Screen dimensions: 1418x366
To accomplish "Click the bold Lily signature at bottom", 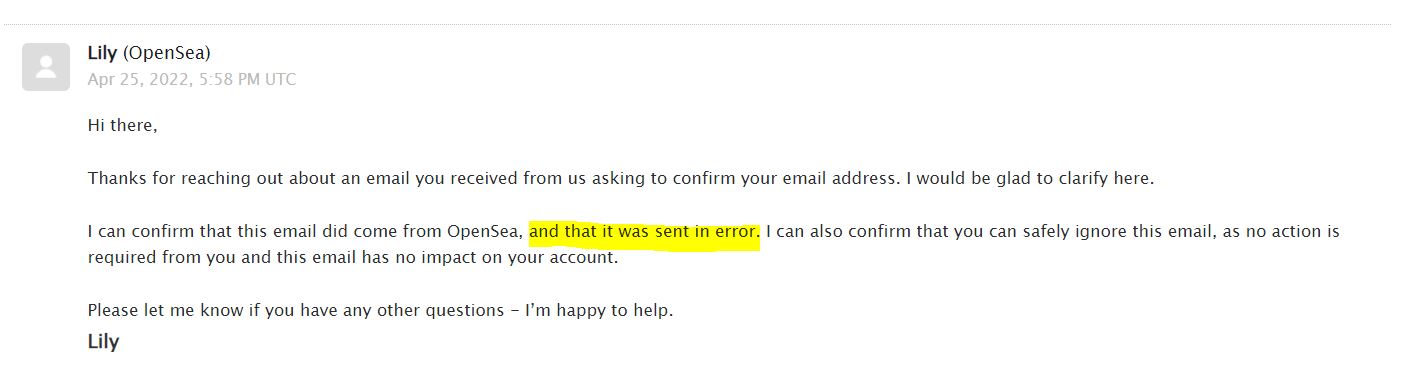I will pyautogui.click(x=103, y=341).
